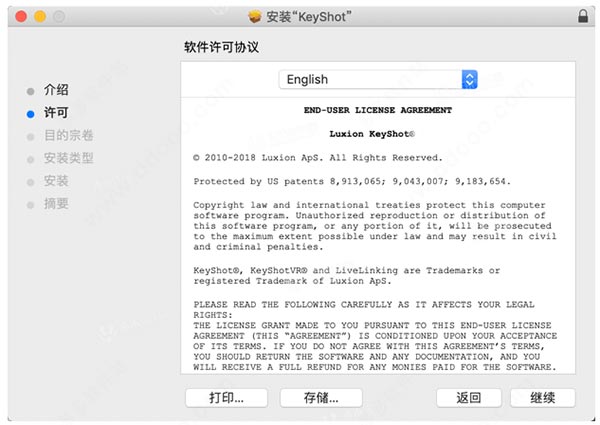
Task: Select the 介绍 step in sidebar
Action: point(56,90)
